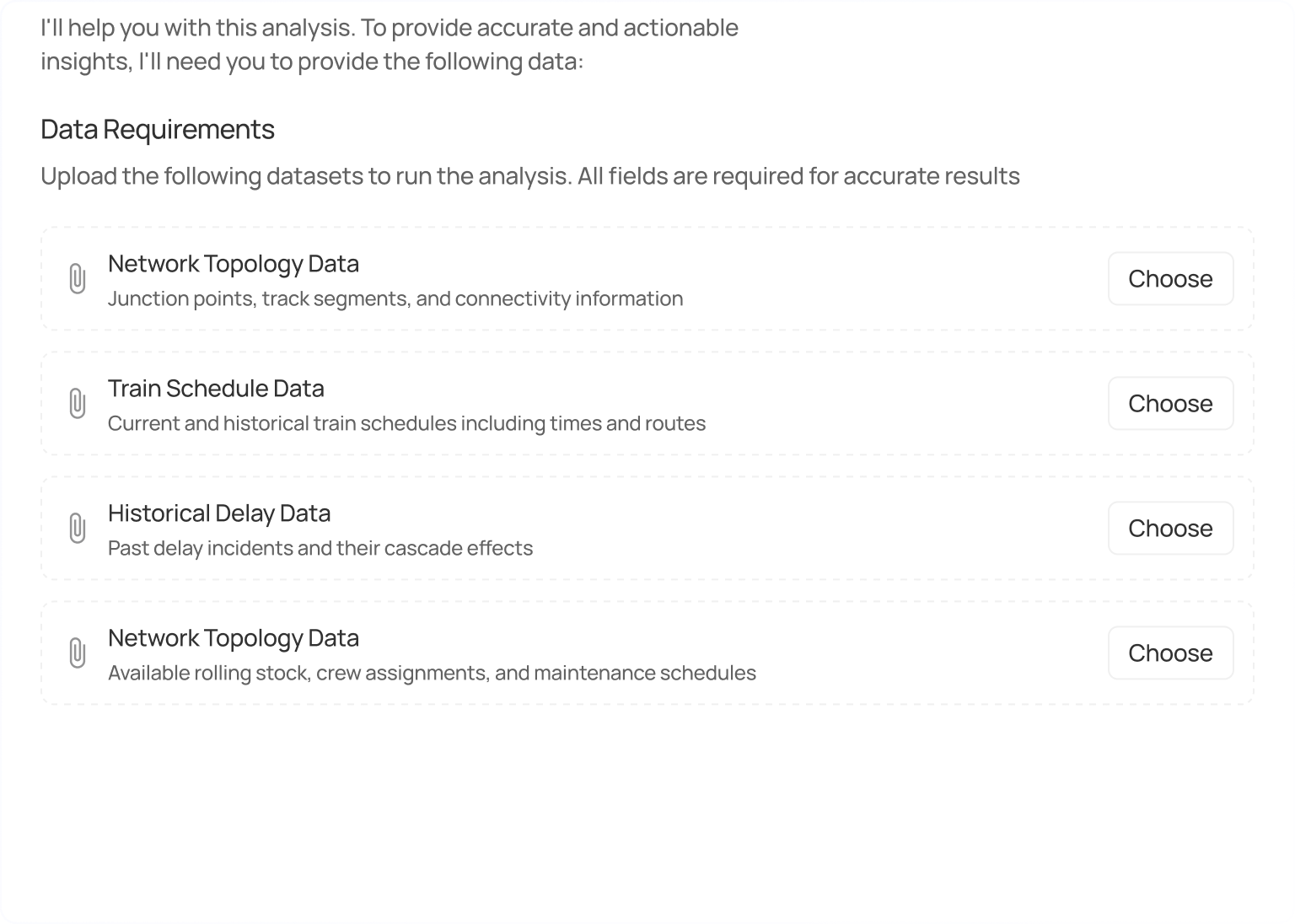
Task: Click inside the Network Topology Data upload area
Action: pos(590,278)
